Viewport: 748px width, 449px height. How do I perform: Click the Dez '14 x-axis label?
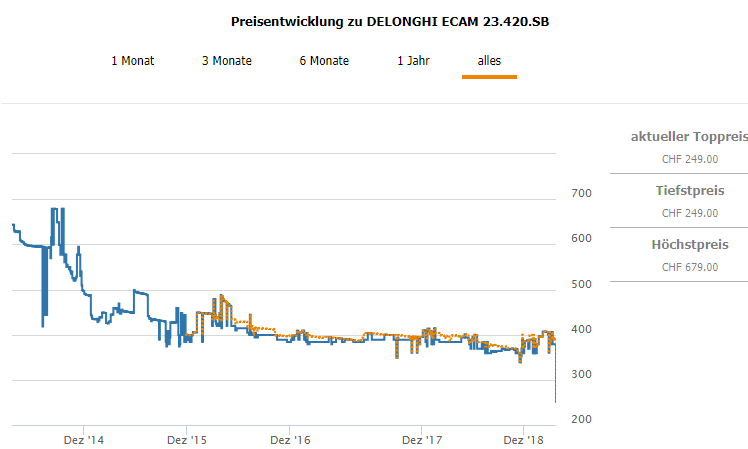tap(82, 440)
